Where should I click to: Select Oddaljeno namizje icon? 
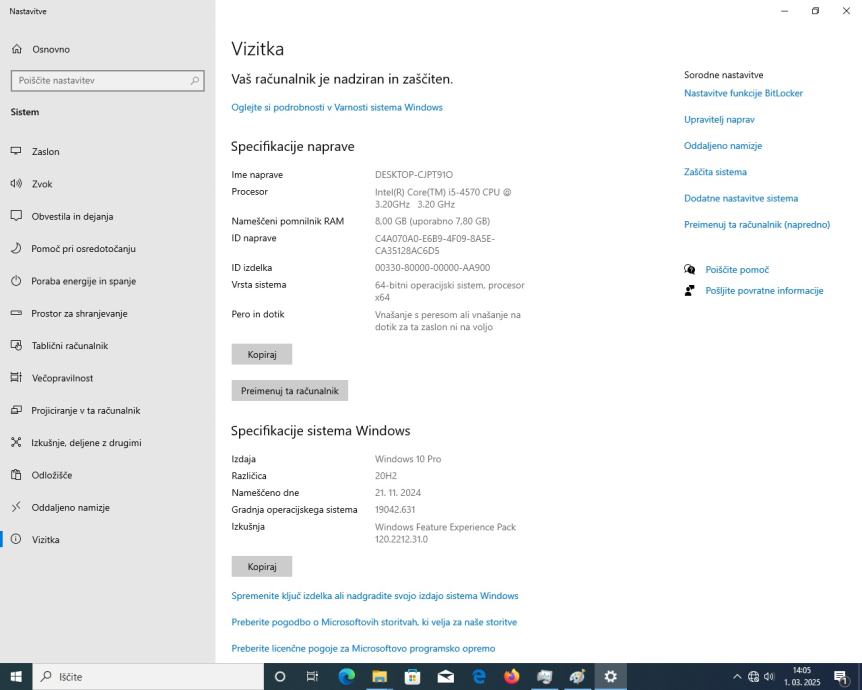click(16, 507)
